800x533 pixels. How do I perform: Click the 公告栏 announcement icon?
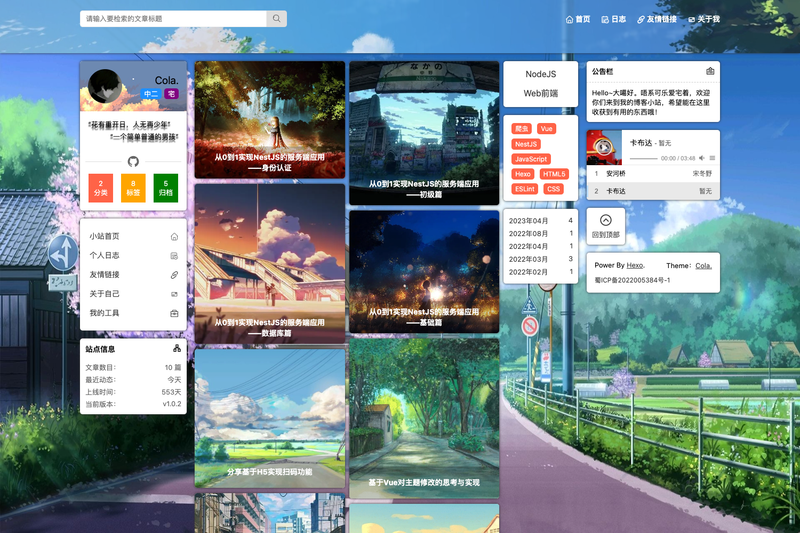(x=710, y=71)
